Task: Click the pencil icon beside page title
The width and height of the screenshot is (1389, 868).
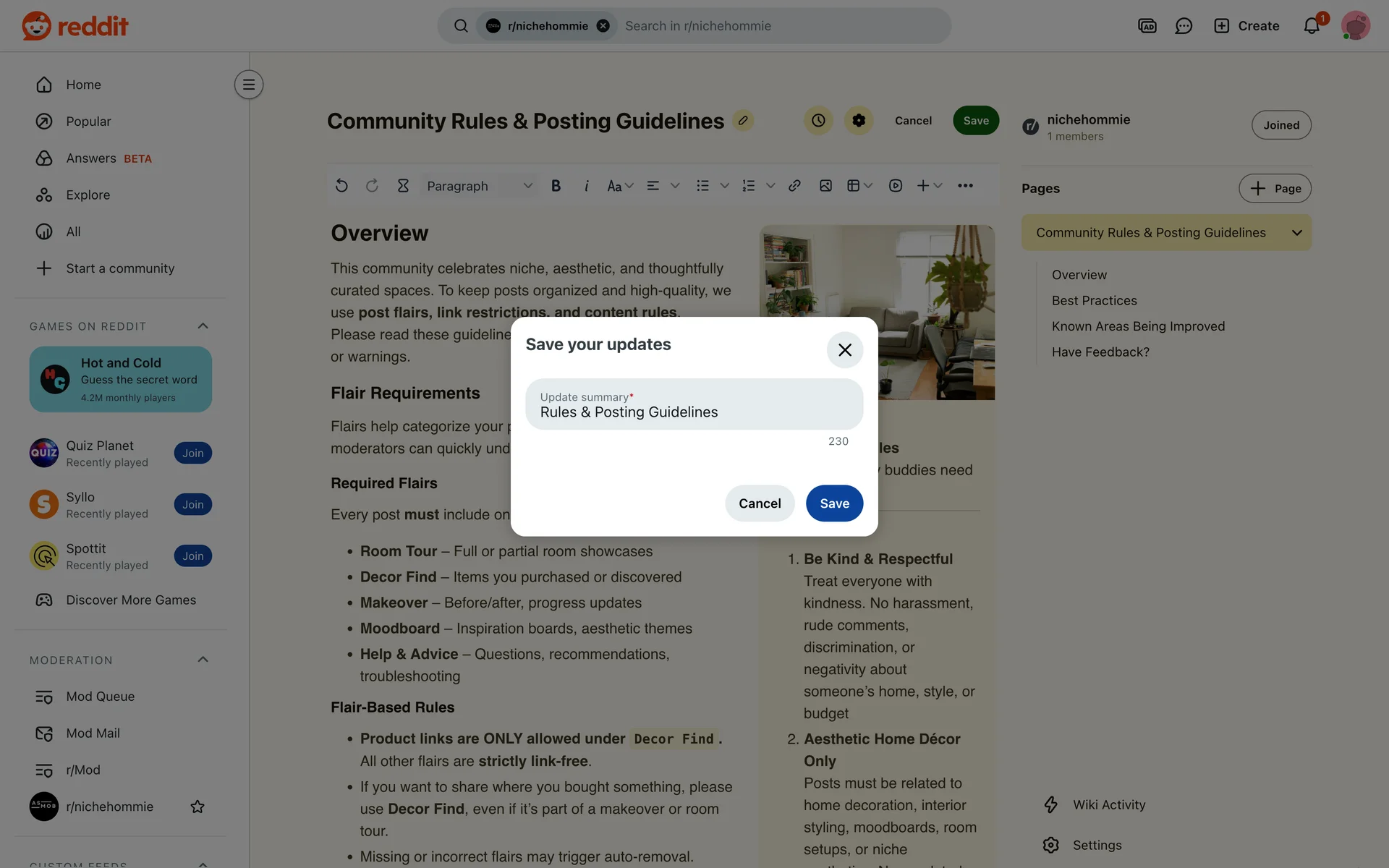Action: pyautogui.click(x=743, y=120)
